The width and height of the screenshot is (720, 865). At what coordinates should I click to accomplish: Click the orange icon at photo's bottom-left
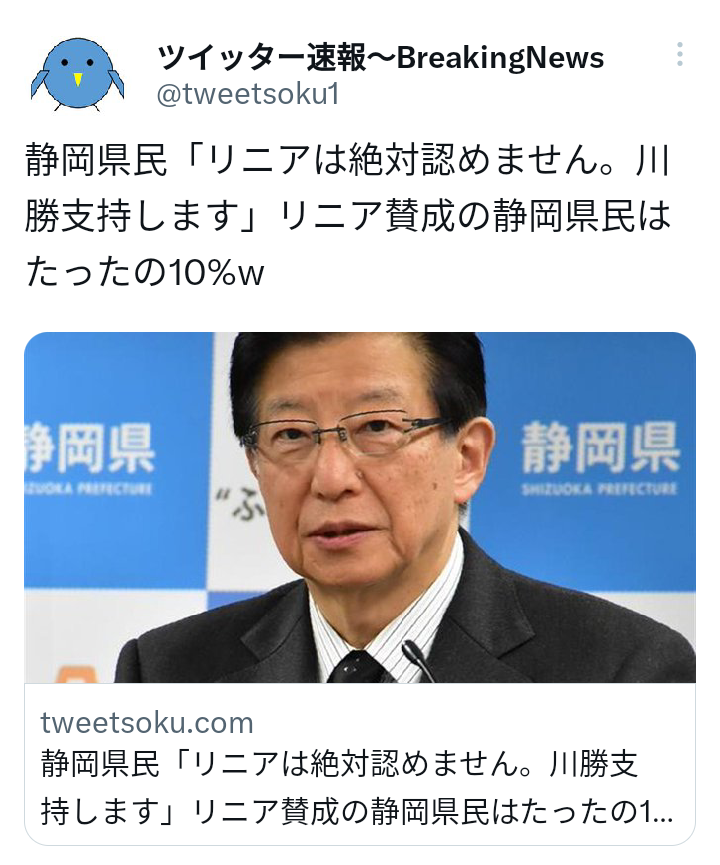coord(77,675)
